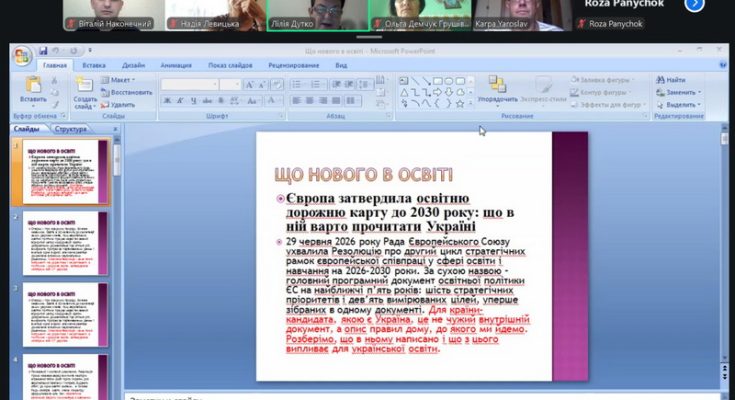735x400 pixels.
Task: Open the Показ слайдов ribbon tab
Action: (230, 66)
